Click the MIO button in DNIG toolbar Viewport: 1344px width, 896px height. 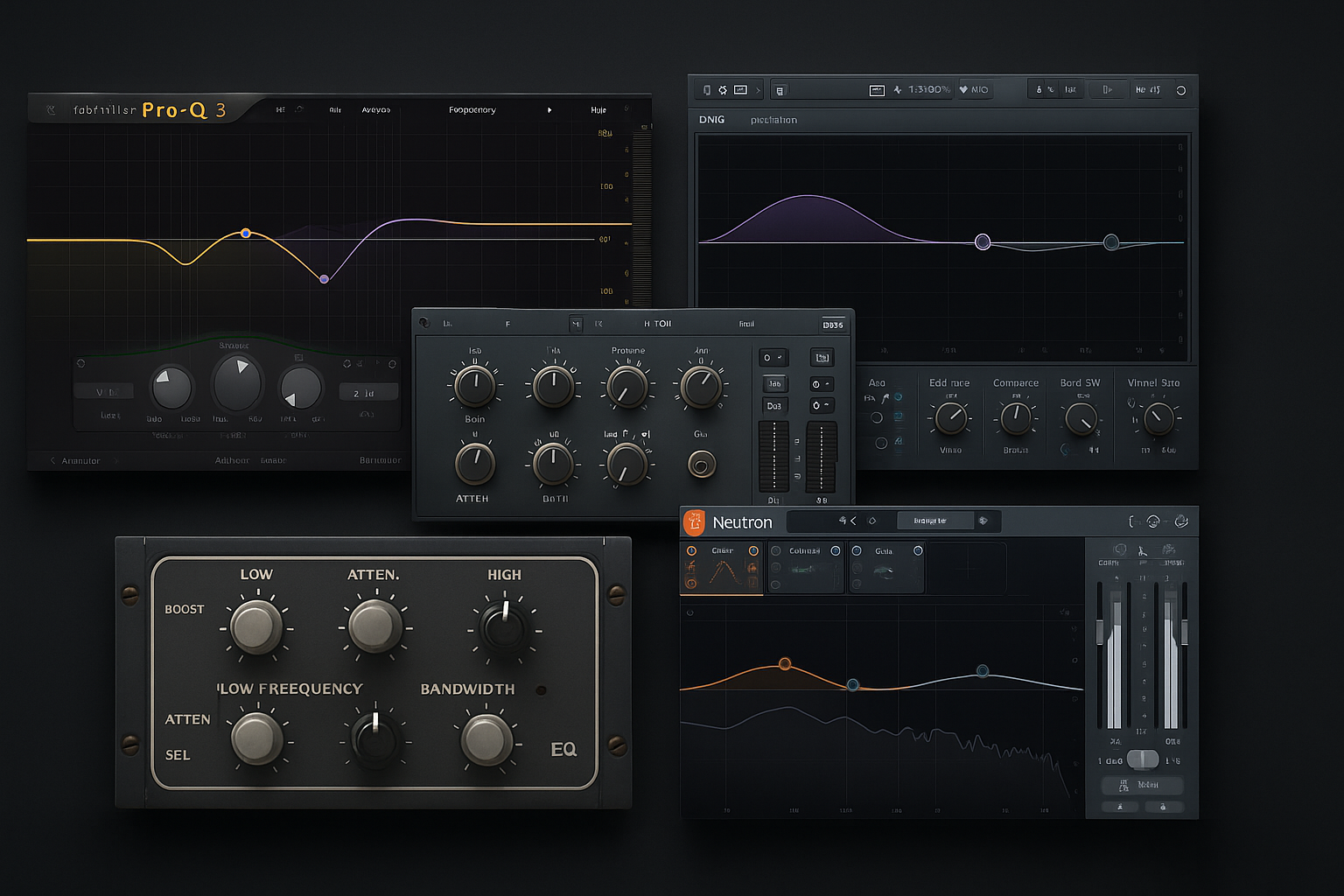pyautogui.click(x=974, y=89)
